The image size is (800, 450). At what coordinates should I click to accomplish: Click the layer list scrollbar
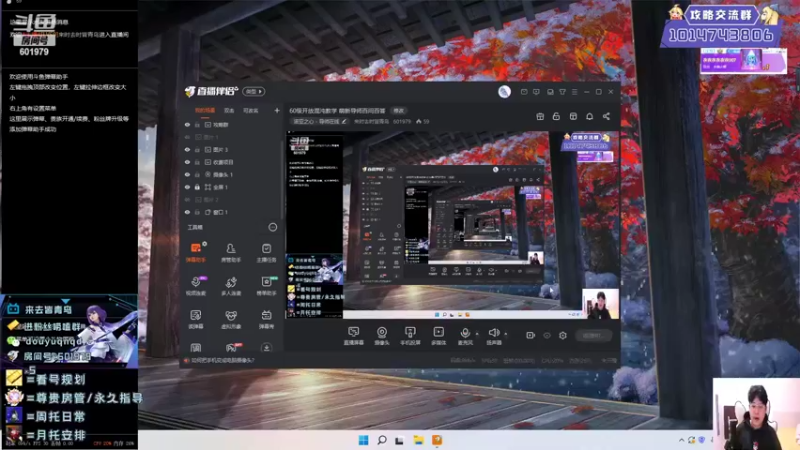[282, 178]
